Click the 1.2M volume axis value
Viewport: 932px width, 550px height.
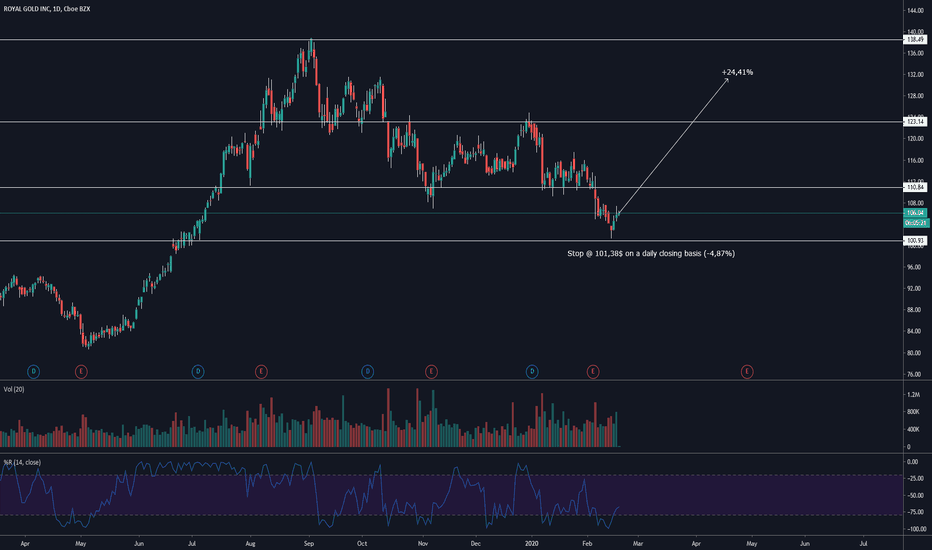pyautogui.click(x=913, y=395)
